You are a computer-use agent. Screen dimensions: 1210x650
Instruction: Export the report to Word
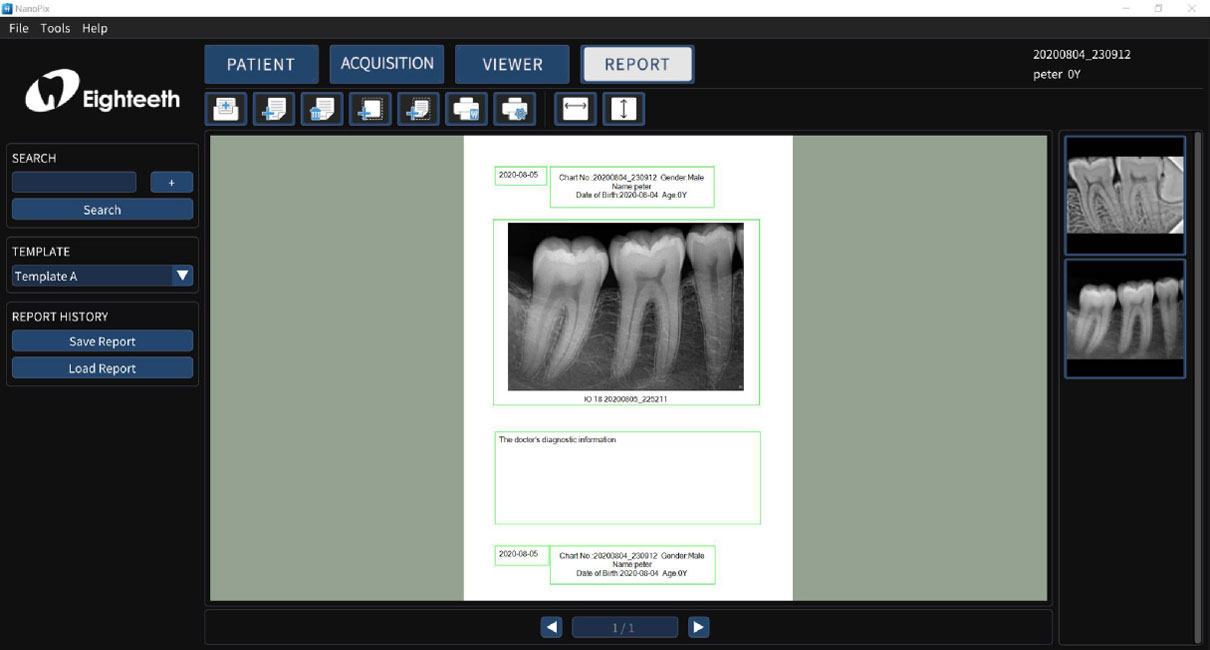click(x=465, y=109)
